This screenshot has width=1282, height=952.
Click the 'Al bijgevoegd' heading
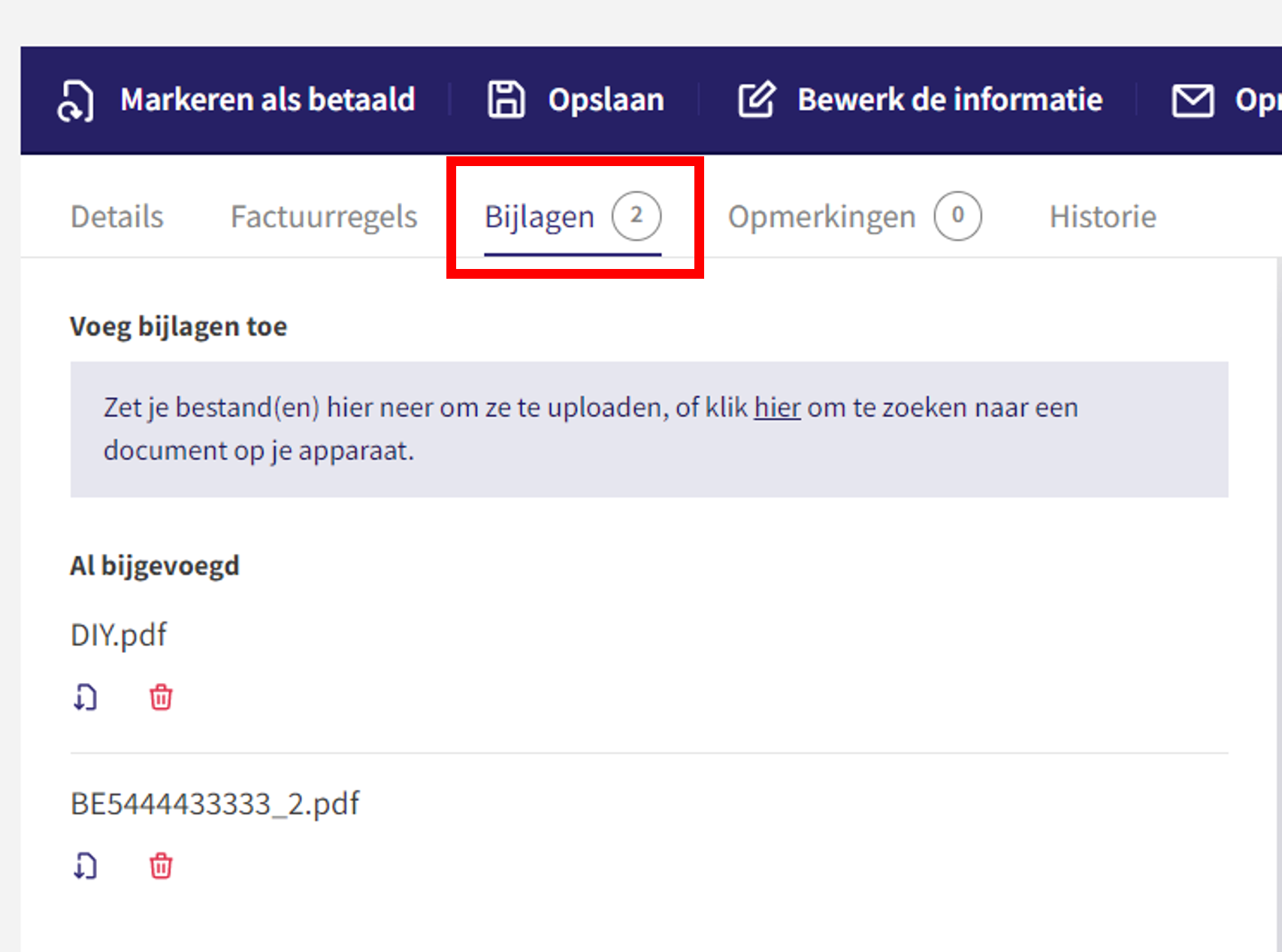[x=155, y=566]
